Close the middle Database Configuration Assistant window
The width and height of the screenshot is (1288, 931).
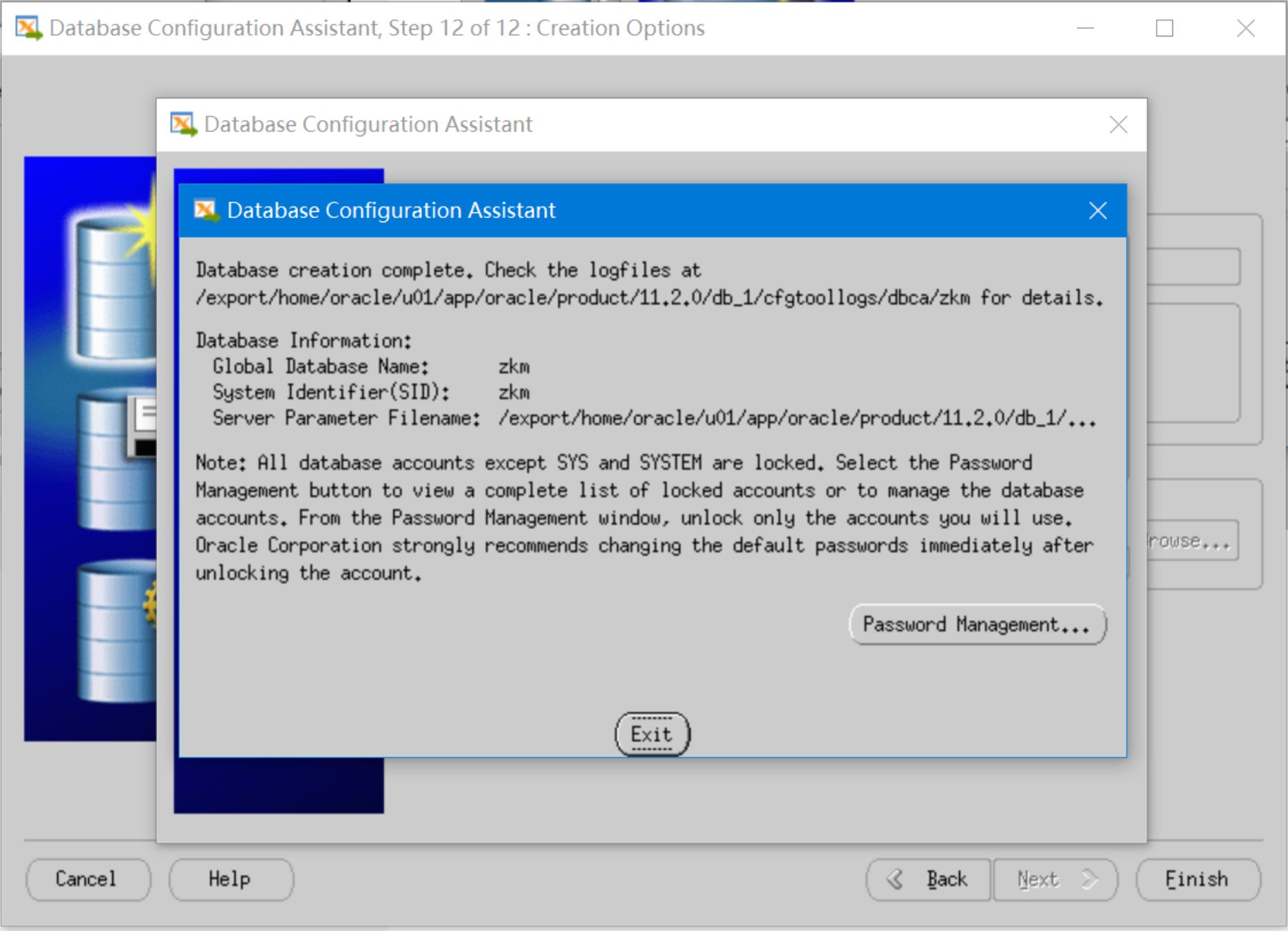point(1119,125)
